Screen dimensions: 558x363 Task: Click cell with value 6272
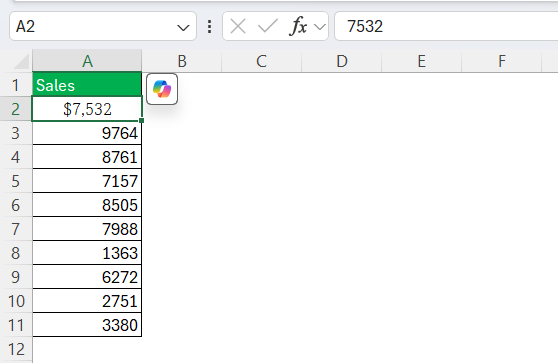(x=87, y=277)
